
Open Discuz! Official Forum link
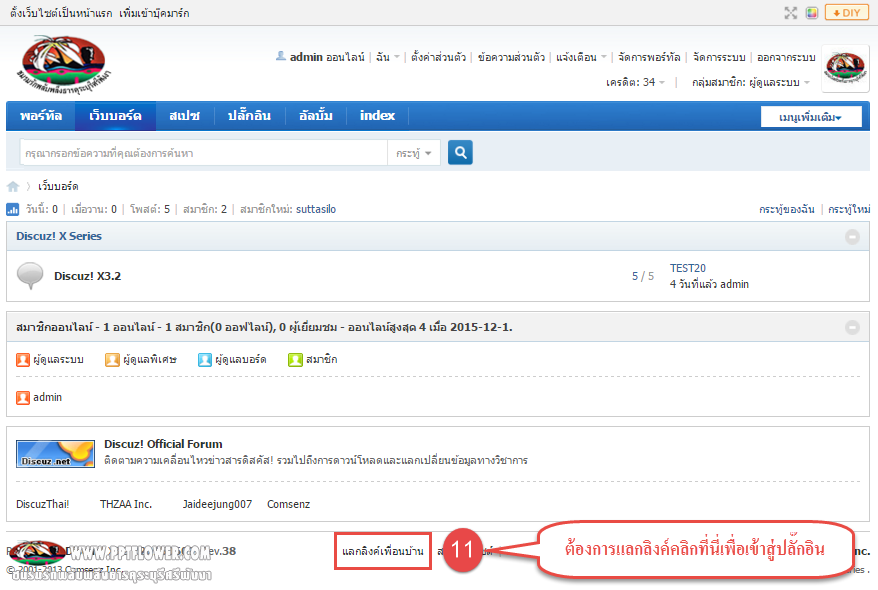(163, 444)
